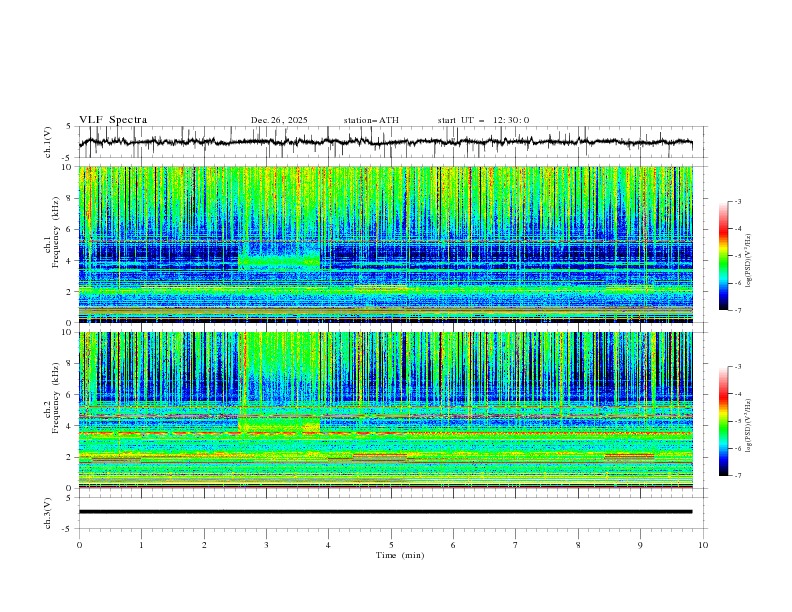Click the 'station=ATH' label
This screenshot has height=612, width=792.
[371, 120]
